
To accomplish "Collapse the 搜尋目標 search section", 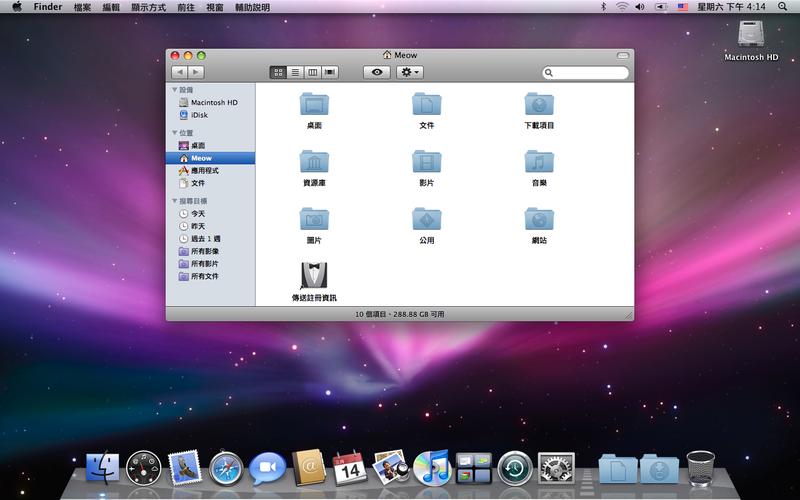I will (174, 201).
